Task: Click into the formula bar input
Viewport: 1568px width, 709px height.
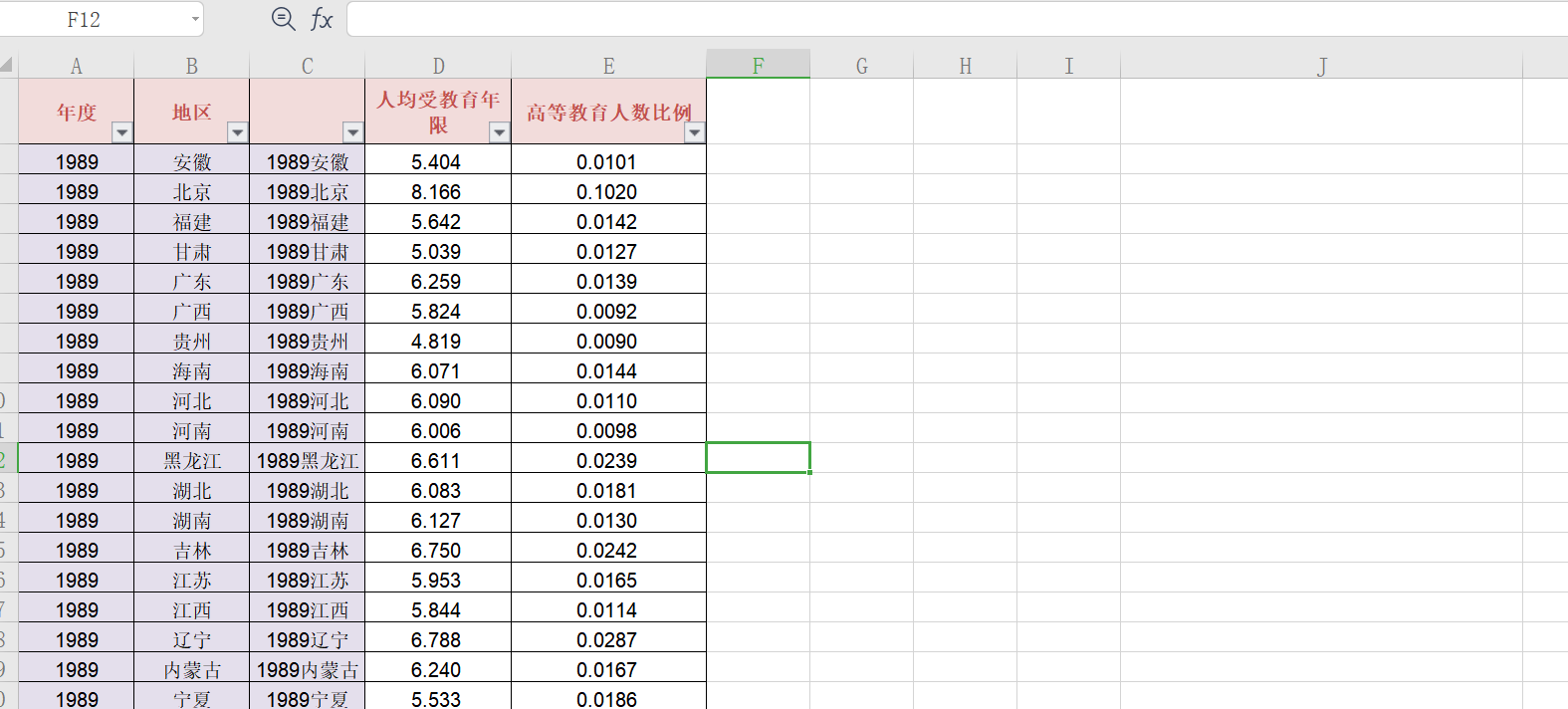Action: 957,19
